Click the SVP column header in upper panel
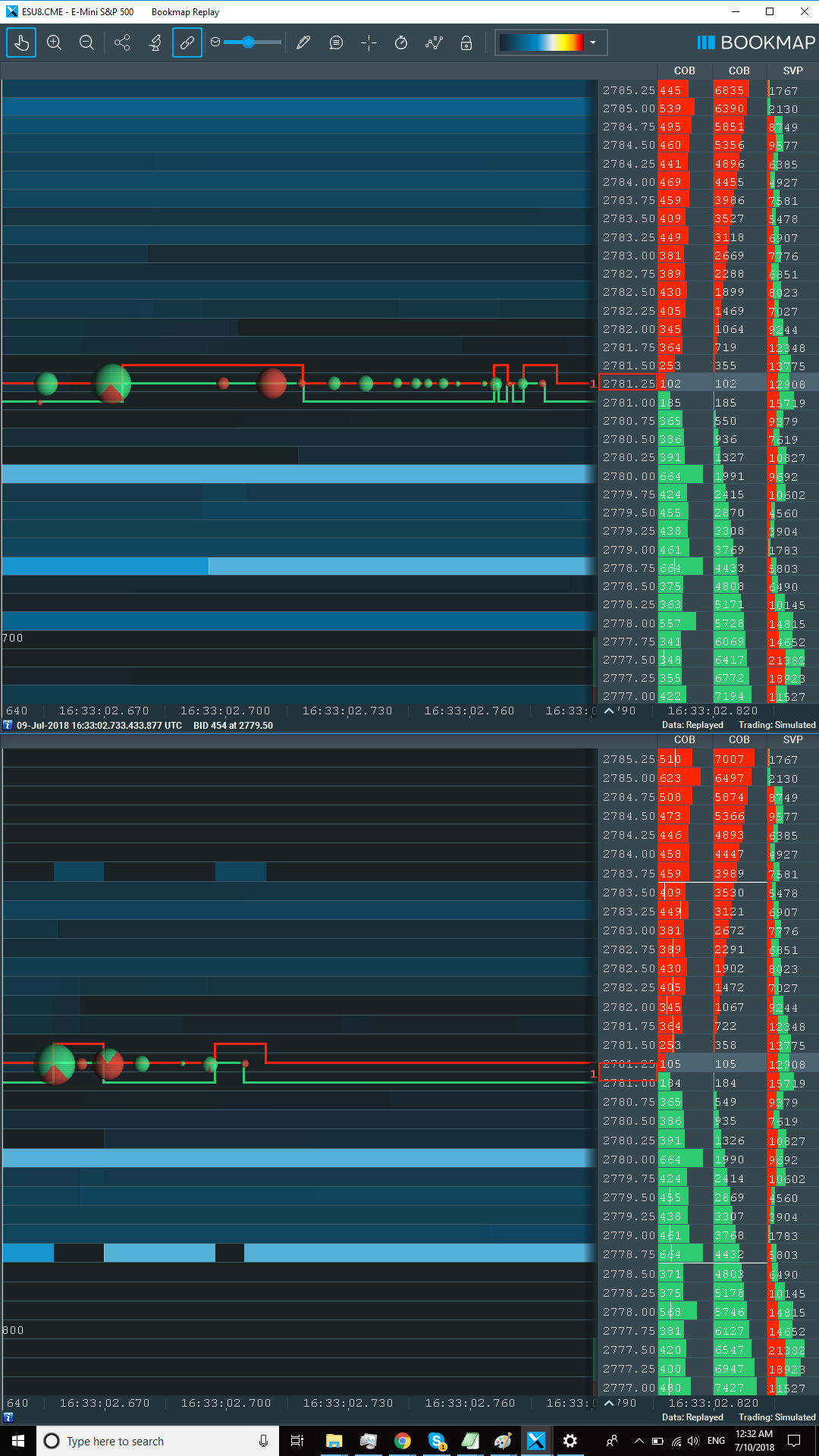The image size is (819, 1456). (x=792, y=71)
